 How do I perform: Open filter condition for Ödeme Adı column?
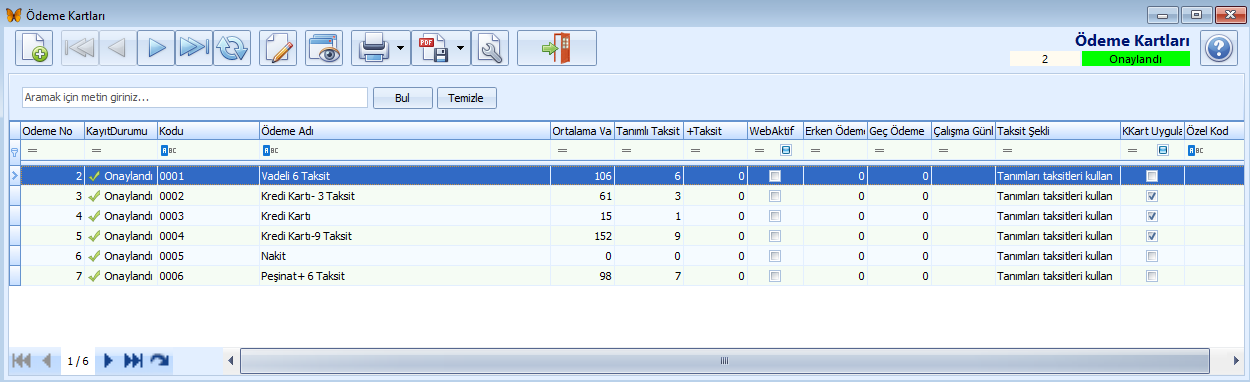click(x=270, y=150)
